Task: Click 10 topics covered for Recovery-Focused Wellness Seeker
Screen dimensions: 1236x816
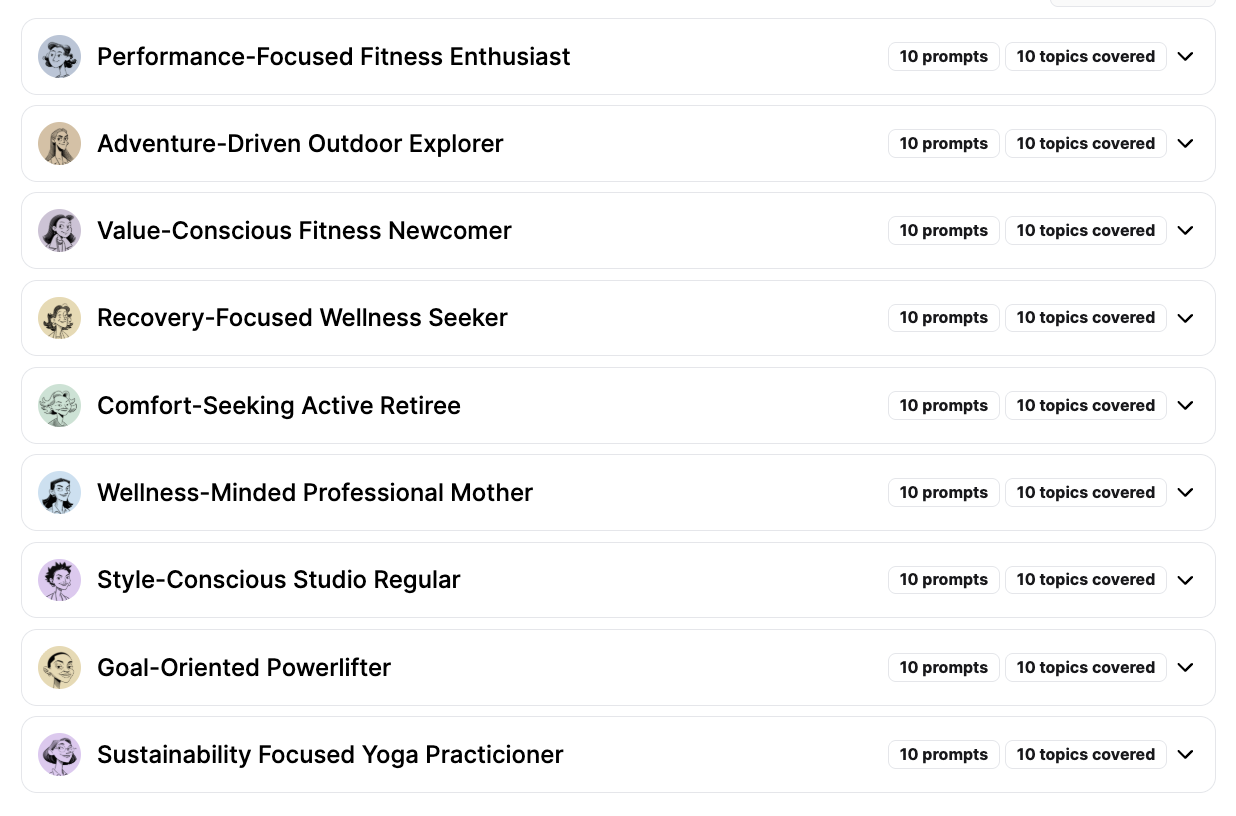Action: 1086,318
